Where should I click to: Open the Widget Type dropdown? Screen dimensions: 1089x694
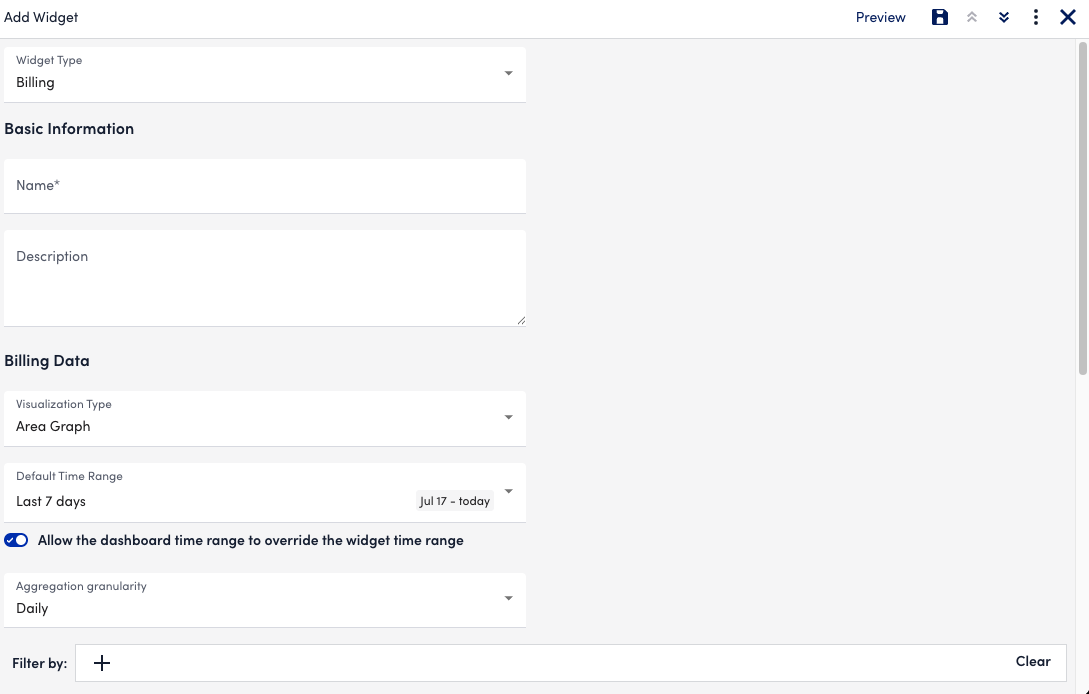click(508, 74)
